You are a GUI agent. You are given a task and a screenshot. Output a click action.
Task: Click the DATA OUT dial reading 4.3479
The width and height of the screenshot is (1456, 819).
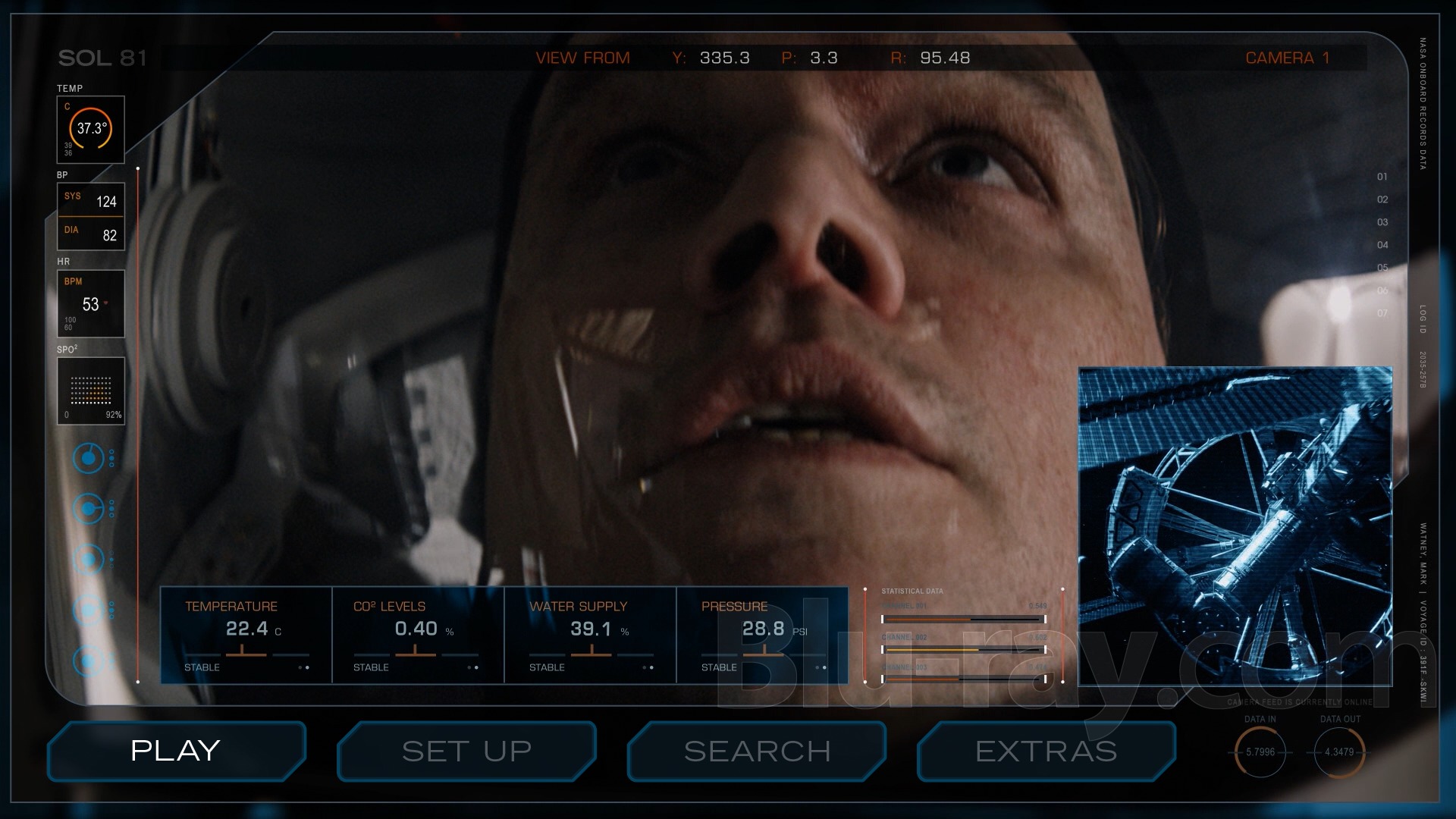click(1339, 752)
